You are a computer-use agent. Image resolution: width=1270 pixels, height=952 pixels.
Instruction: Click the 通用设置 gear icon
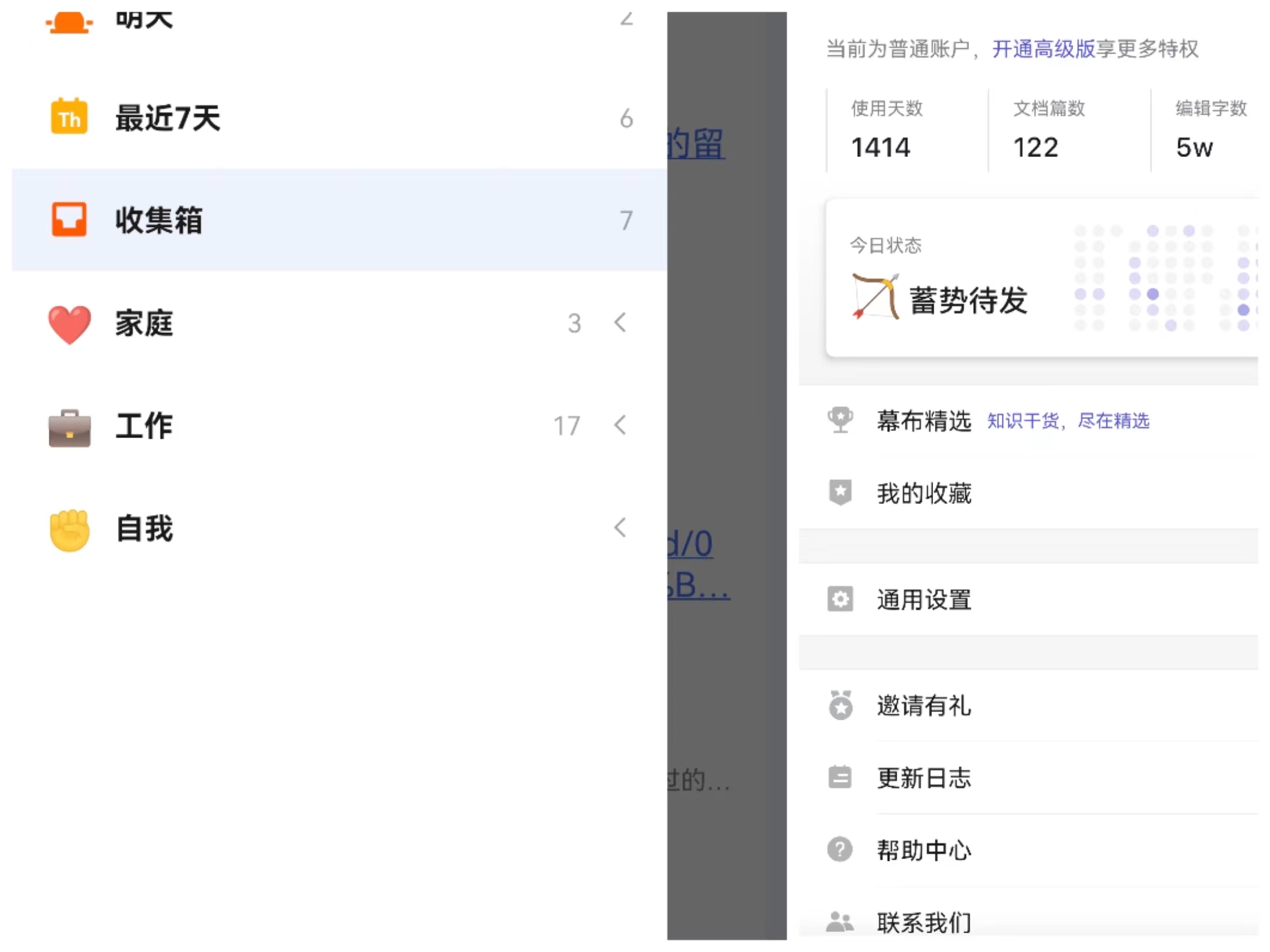tap(841, 600)
